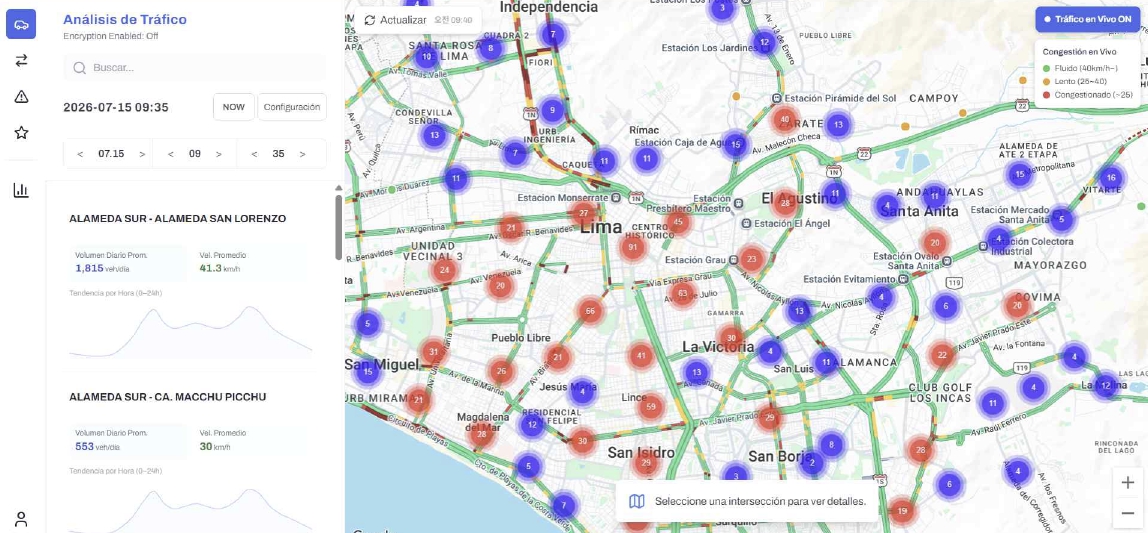Select the red cluster marker 31

[433, 352]
